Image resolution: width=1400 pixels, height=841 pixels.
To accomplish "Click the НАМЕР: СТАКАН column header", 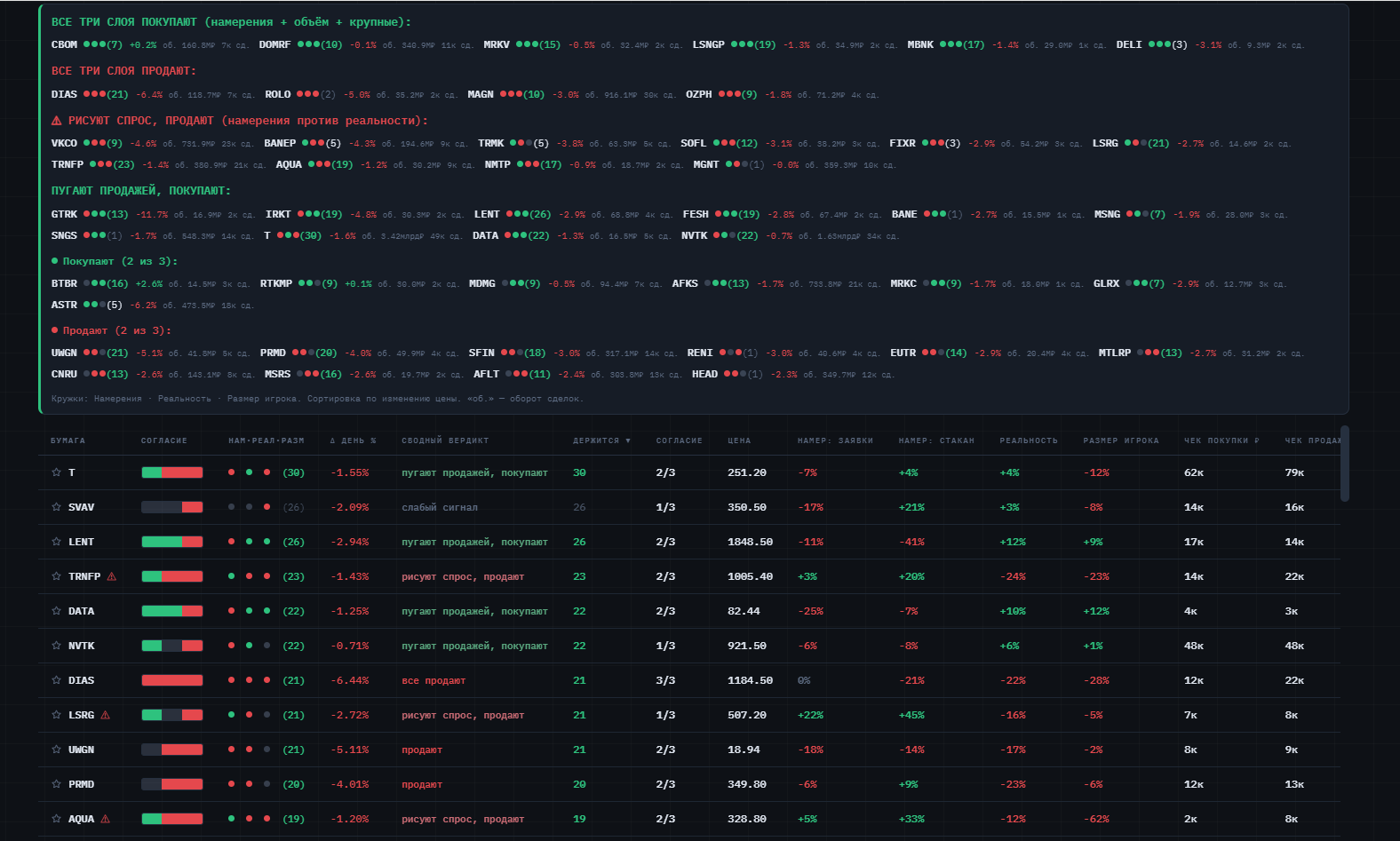I will (x=936, y=440).
